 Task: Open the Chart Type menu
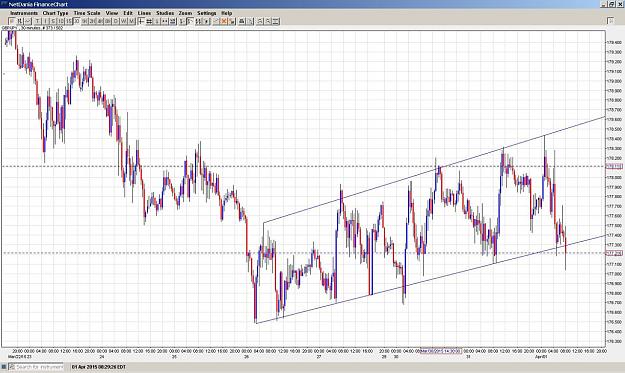pyautogui.click(x=55, y=13)
